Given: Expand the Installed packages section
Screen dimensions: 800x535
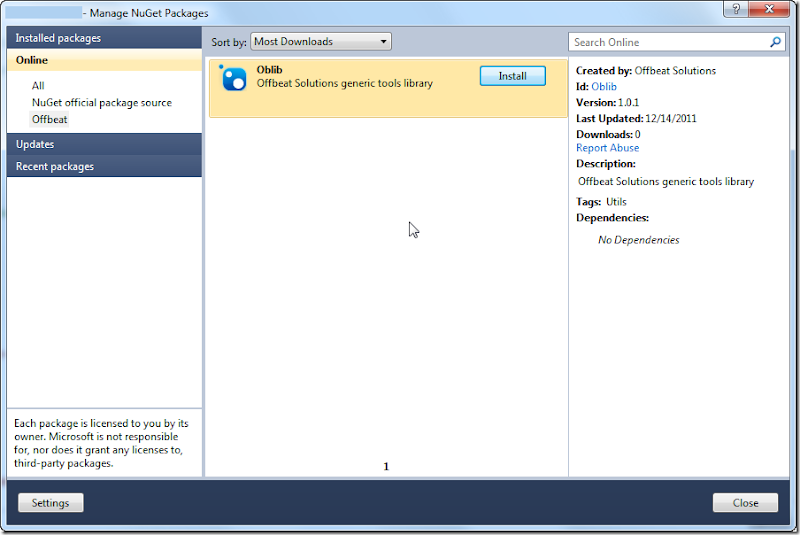Looking at the screenshot, I should [x=105, y=38].
